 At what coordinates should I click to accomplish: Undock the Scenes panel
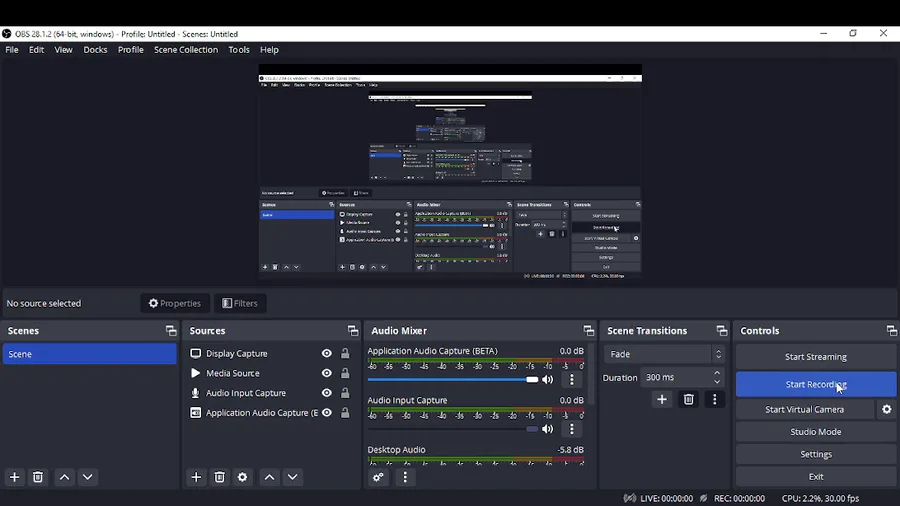click(171, 330)
